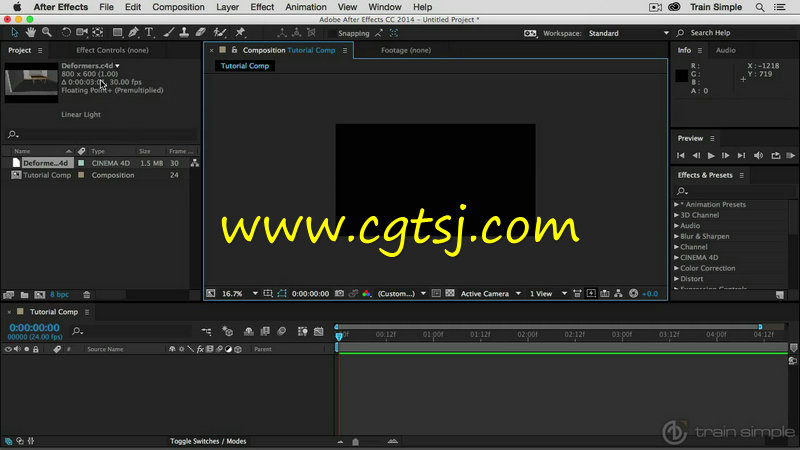
Task: Switch to the Audio panel tab
Action: click(725, 50)
